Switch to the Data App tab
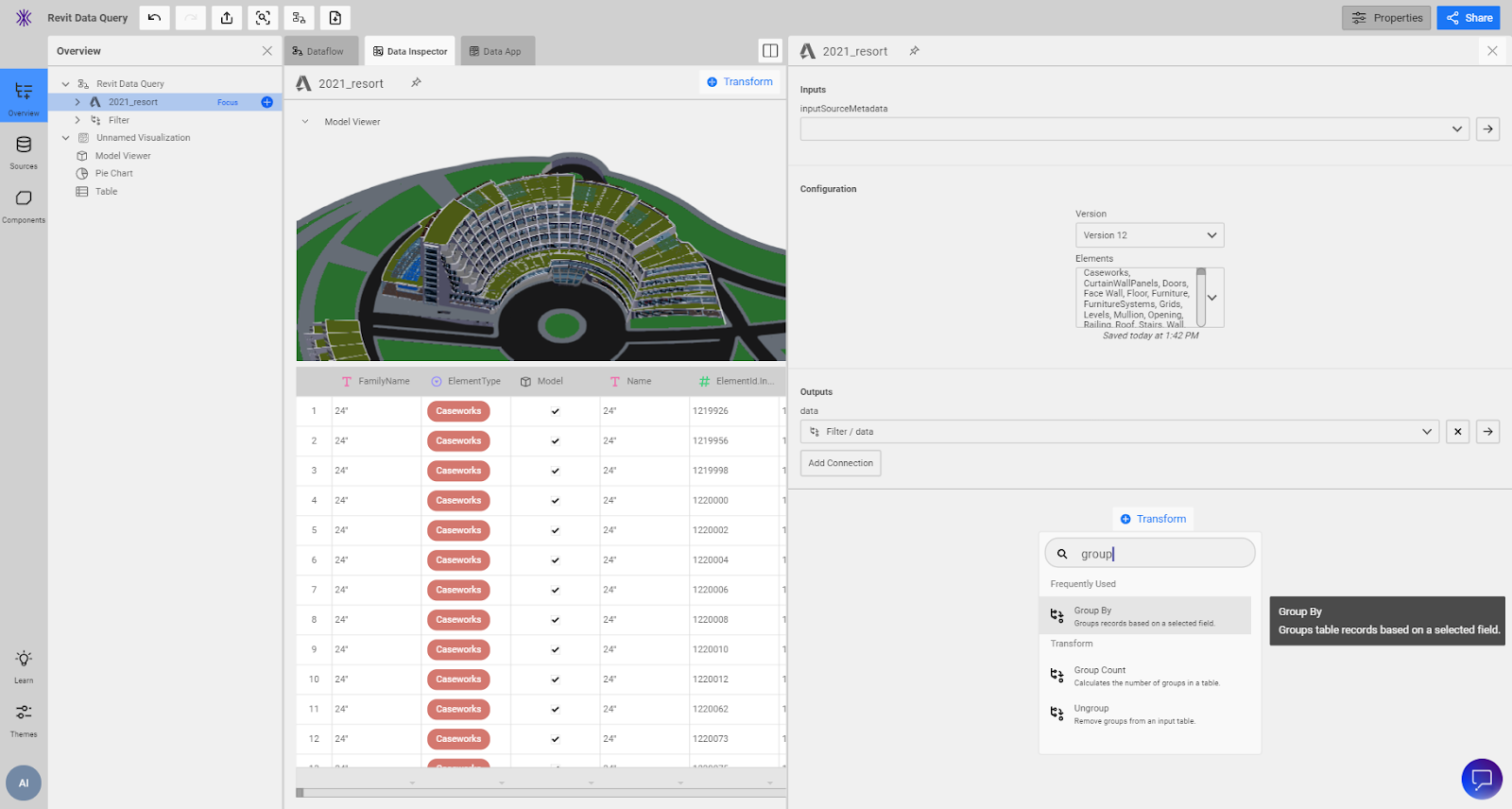 point(497,51)
